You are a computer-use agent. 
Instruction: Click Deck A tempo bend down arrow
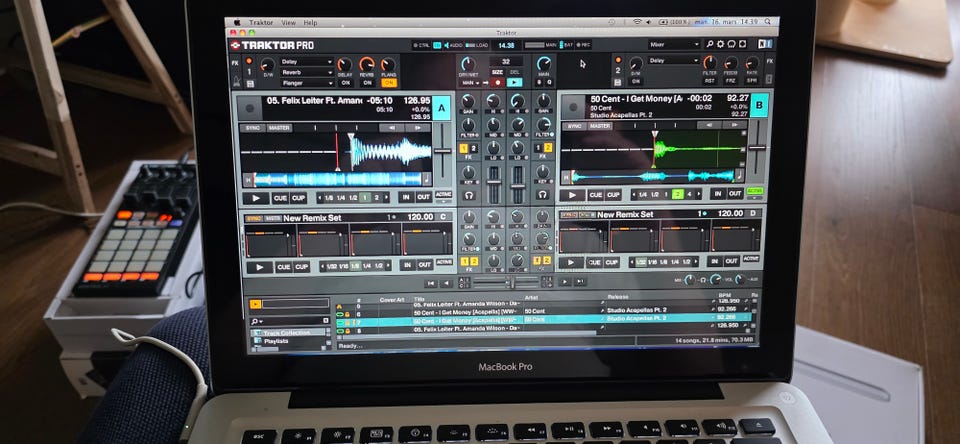click(391, 127)
